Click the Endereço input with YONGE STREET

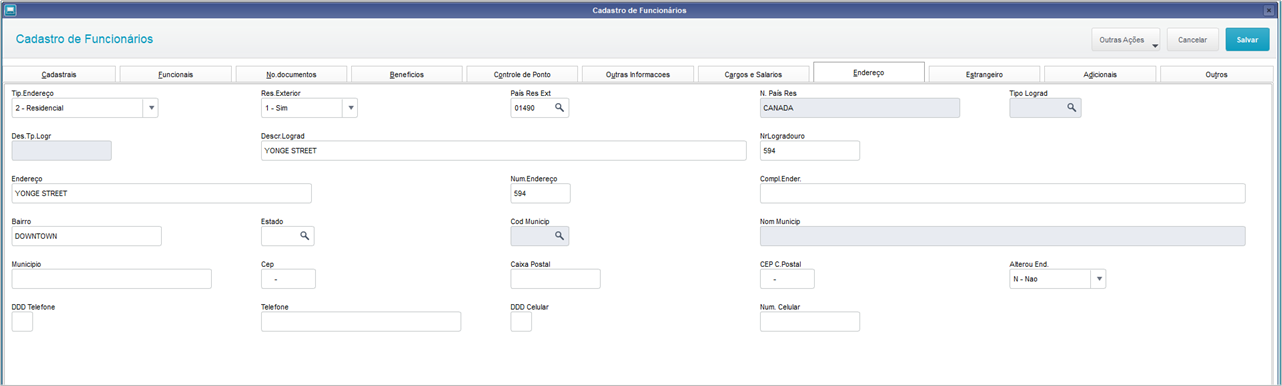pyautogui.click(x=162, y=193)
